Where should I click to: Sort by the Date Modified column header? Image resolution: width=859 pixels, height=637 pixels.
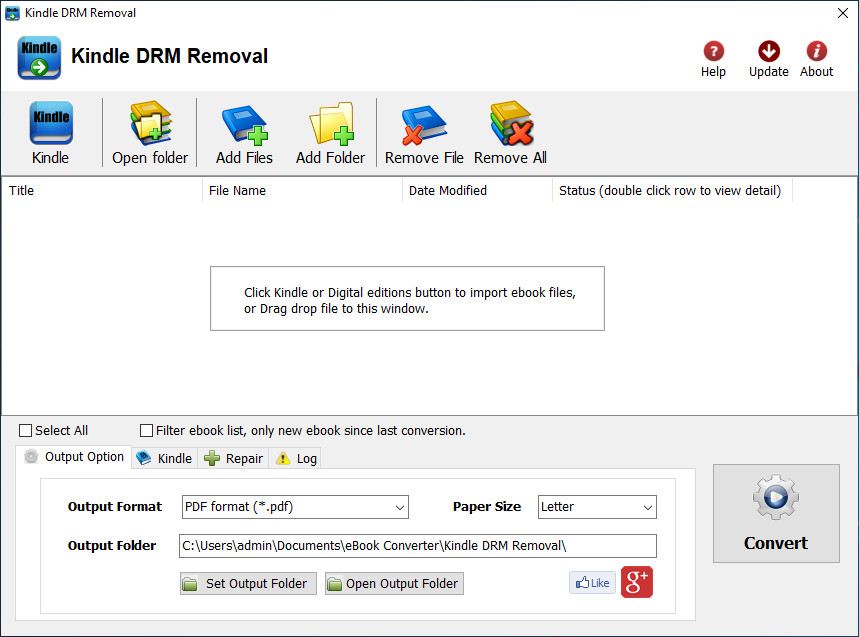click(x=477, y=190)
